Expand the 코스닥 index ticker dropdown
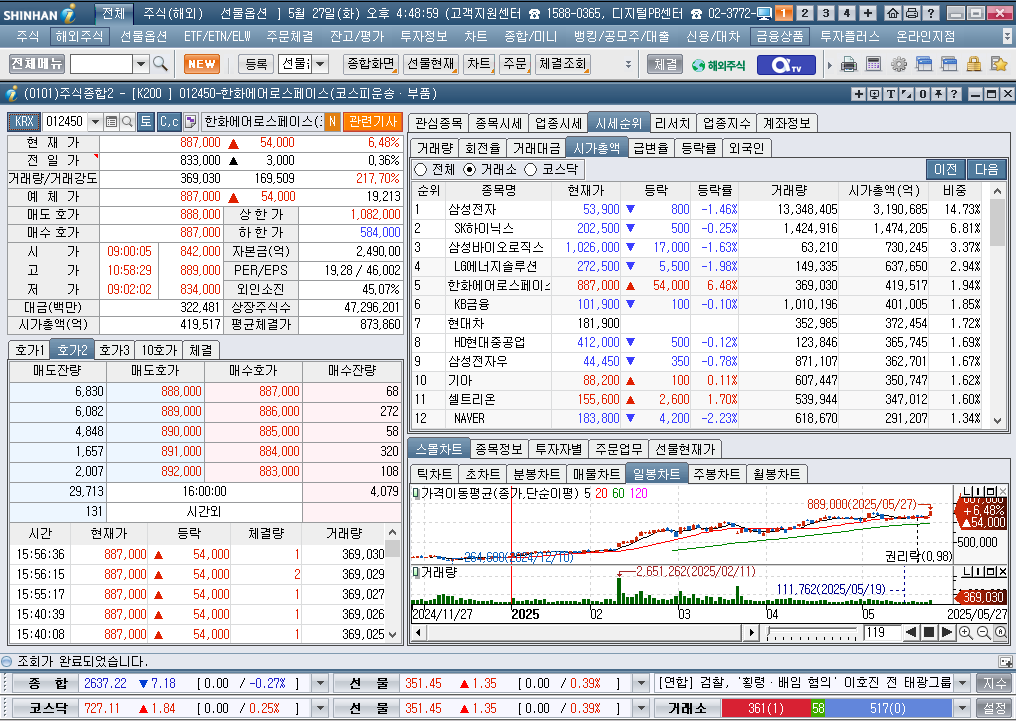The height and width of the screenshot is (722, 1016). [x=320, y=708]
